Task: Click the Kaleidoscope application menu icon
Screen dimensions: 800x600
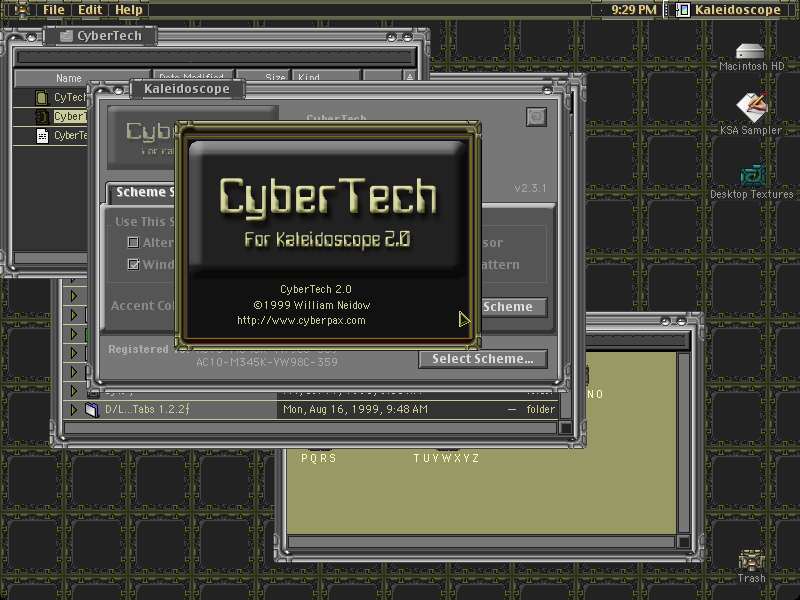Action: 683,10
